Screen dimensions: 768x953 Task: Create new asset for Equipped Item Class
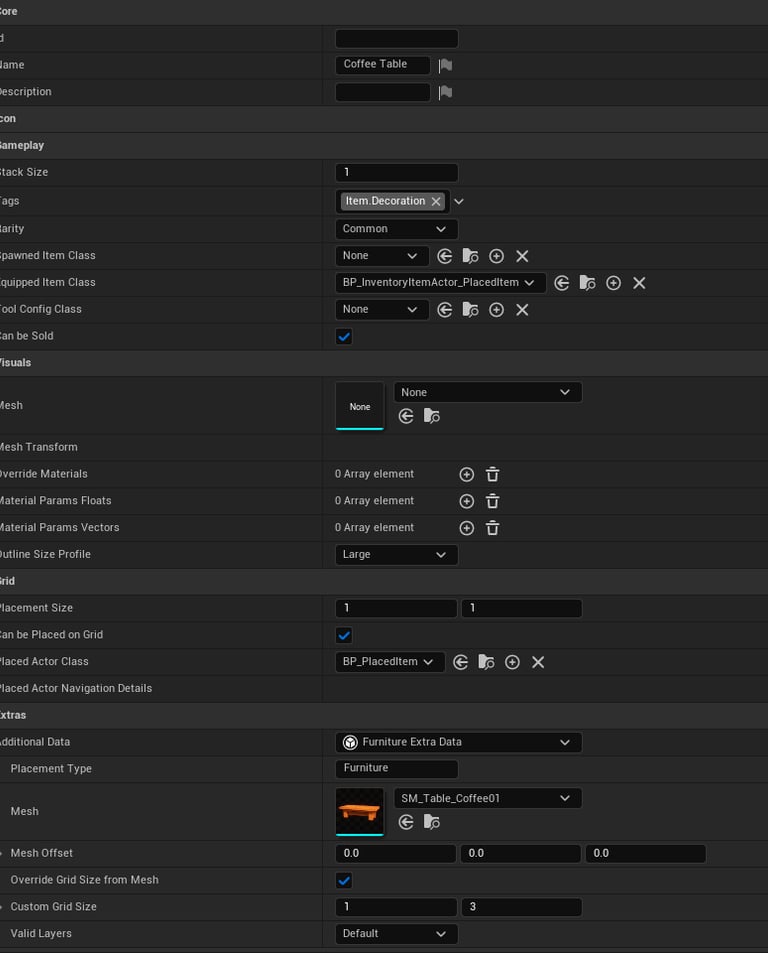click(614, 283)
